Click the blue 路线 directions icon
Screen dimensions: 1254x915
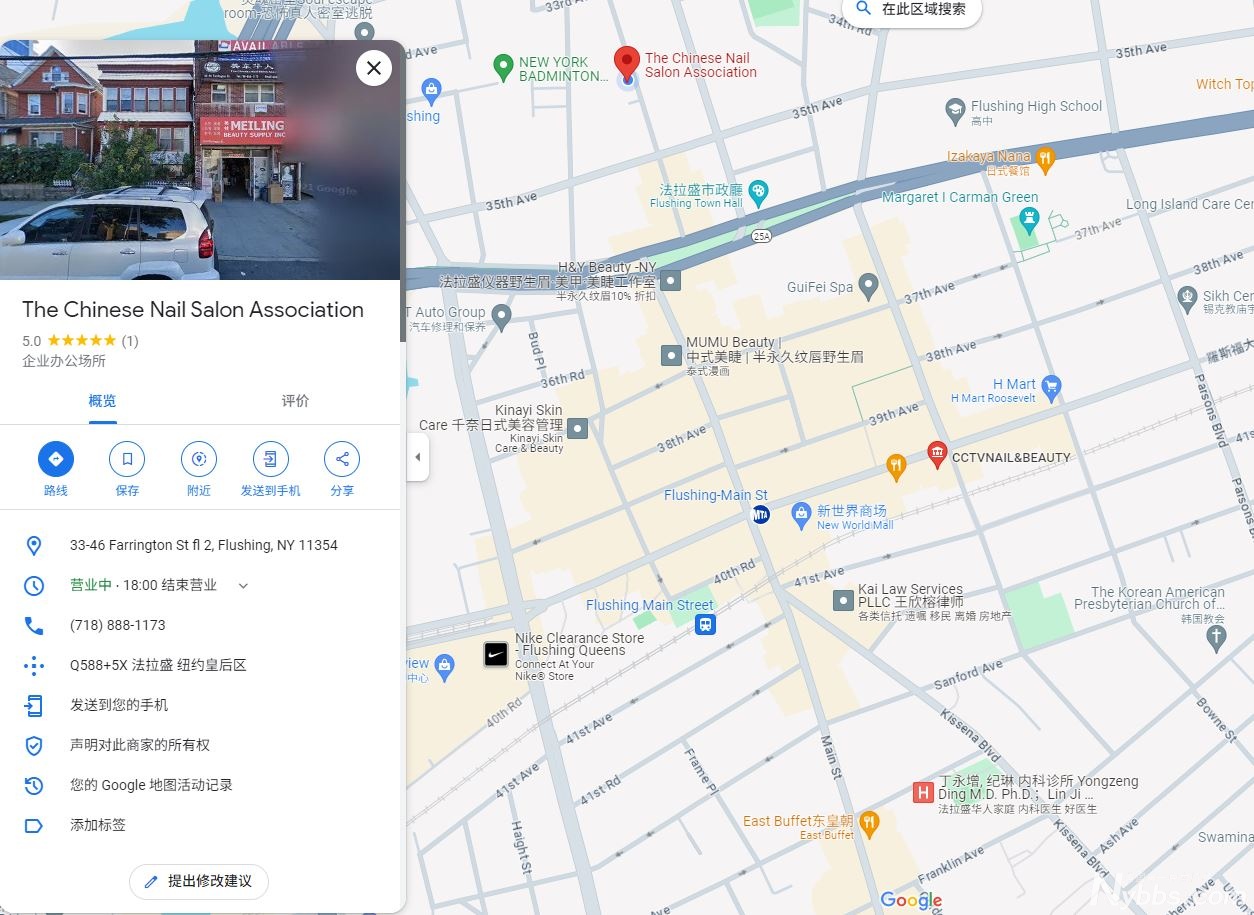tap(56, 459)
